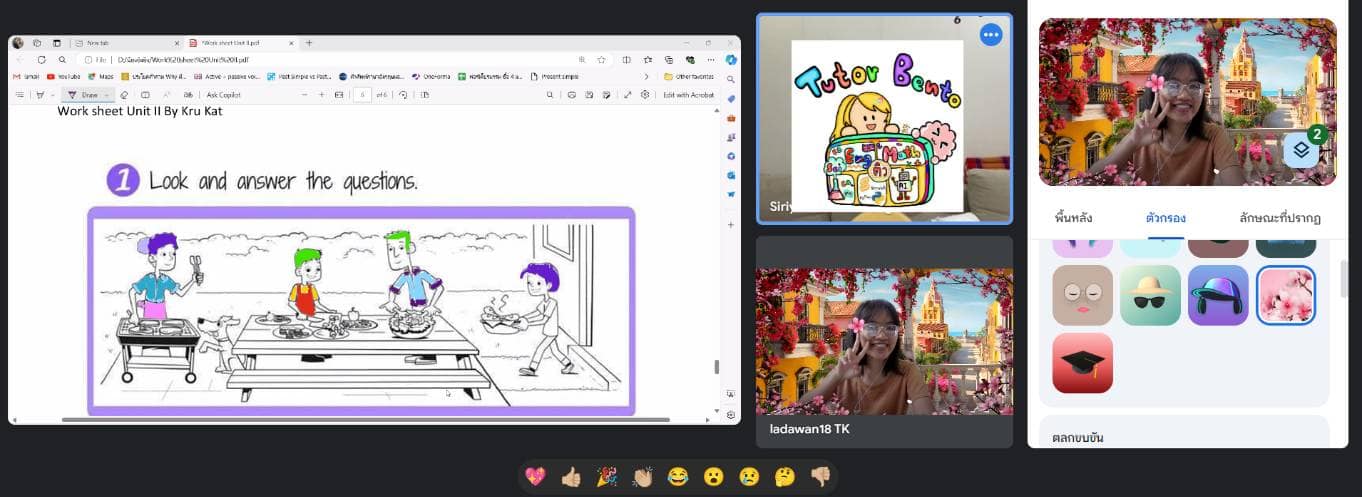The image size is (1362, 497).
Task: Click the PDF page number field
Action: click(359, 95)
